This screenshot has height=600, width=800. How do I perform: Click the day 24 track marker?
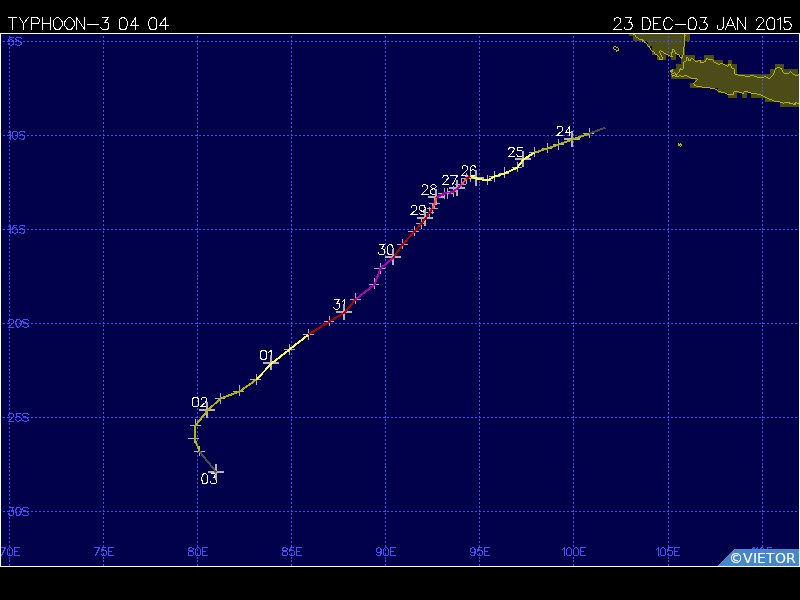(x=572, y=138)
